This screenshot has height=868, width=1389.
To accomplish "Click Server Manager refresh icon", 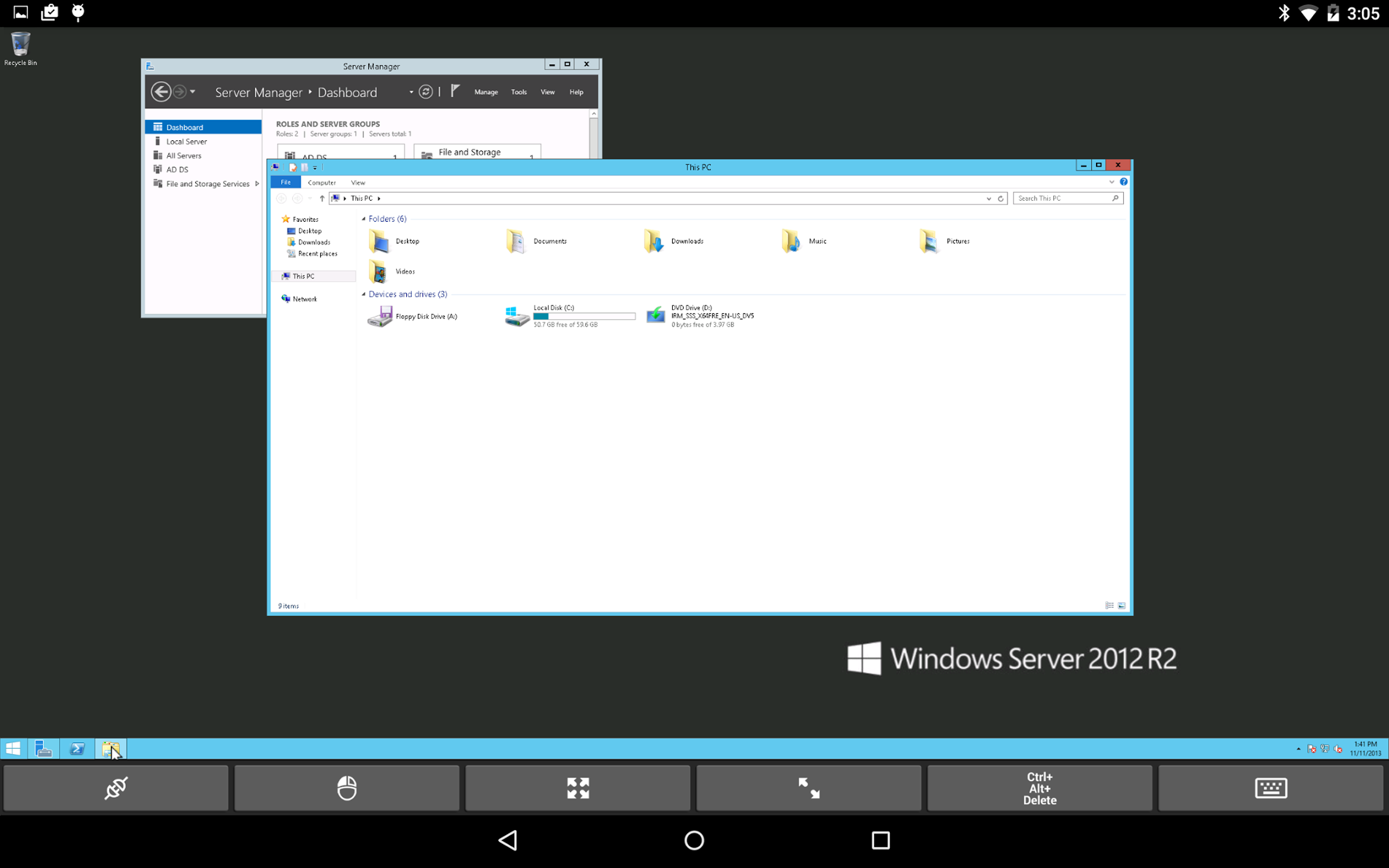I will coord(426,92).
